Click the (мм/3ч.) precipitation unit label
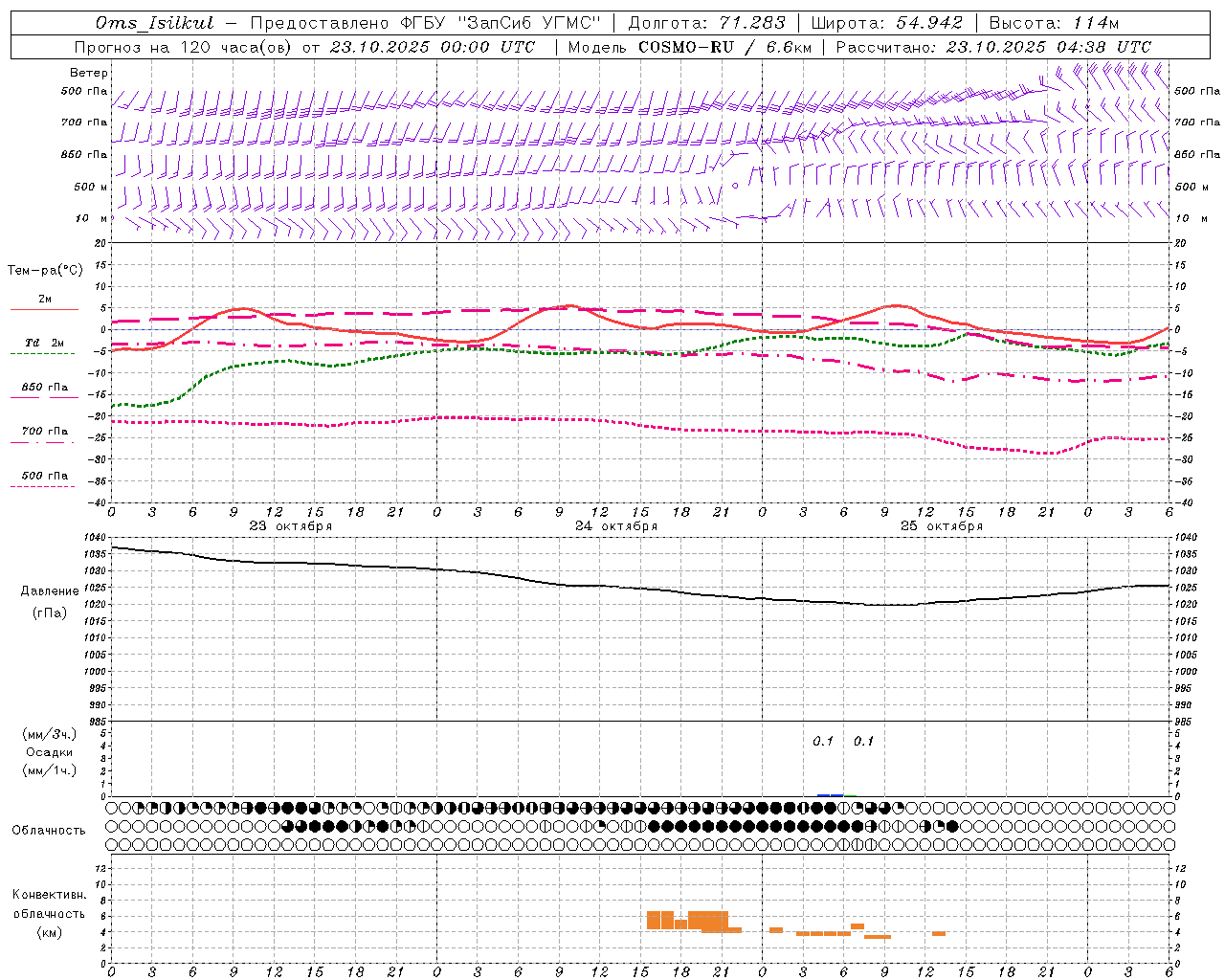Image resolution: width=1225 pixels, height=980 pixels. (50, 734)
